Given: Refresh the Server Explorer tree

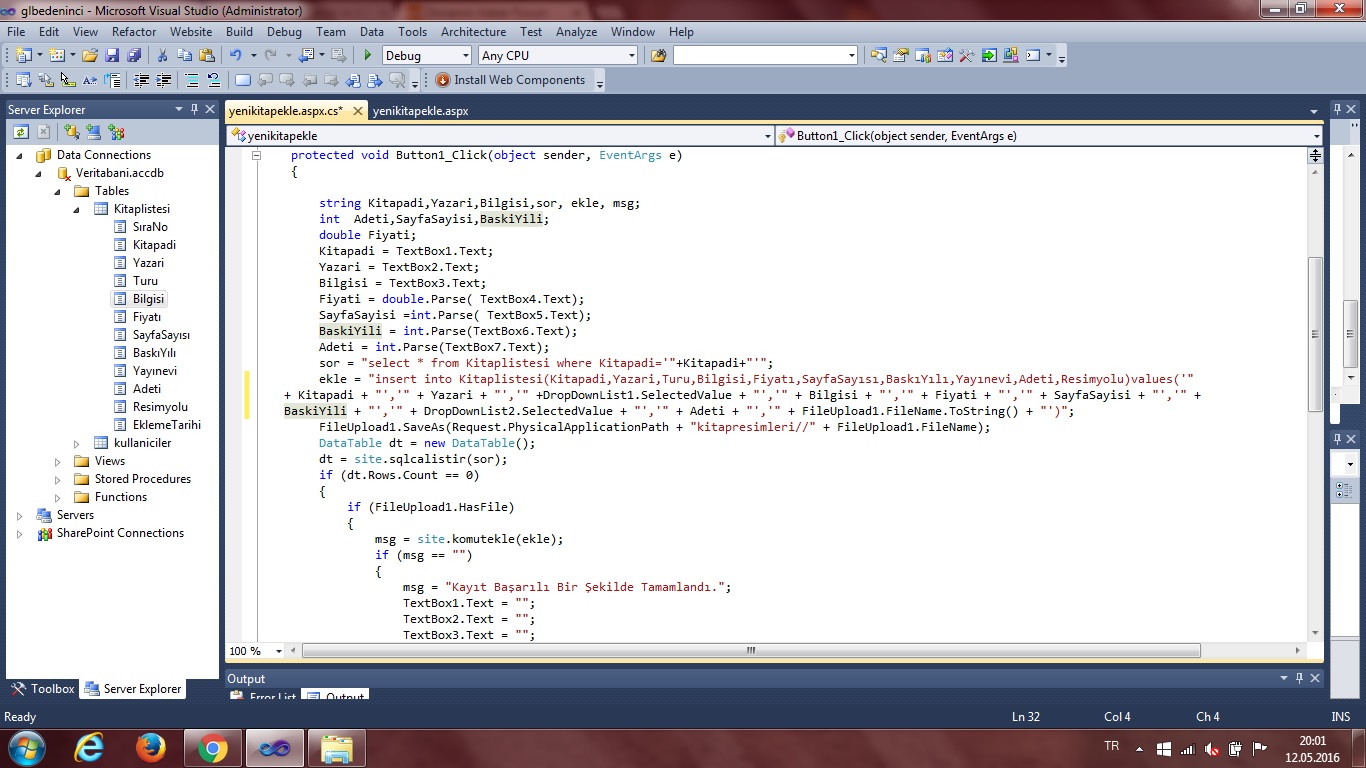Looking at the screenshot, I should pyautogui.click(x=20, y=131).
